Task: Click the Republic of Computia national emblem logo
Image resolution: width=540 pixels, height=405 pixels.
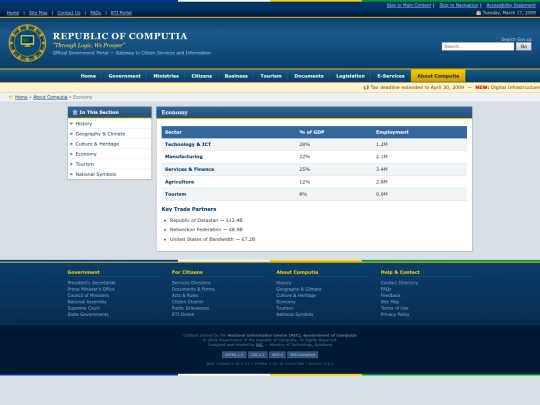Action: [x=27, y=43]
